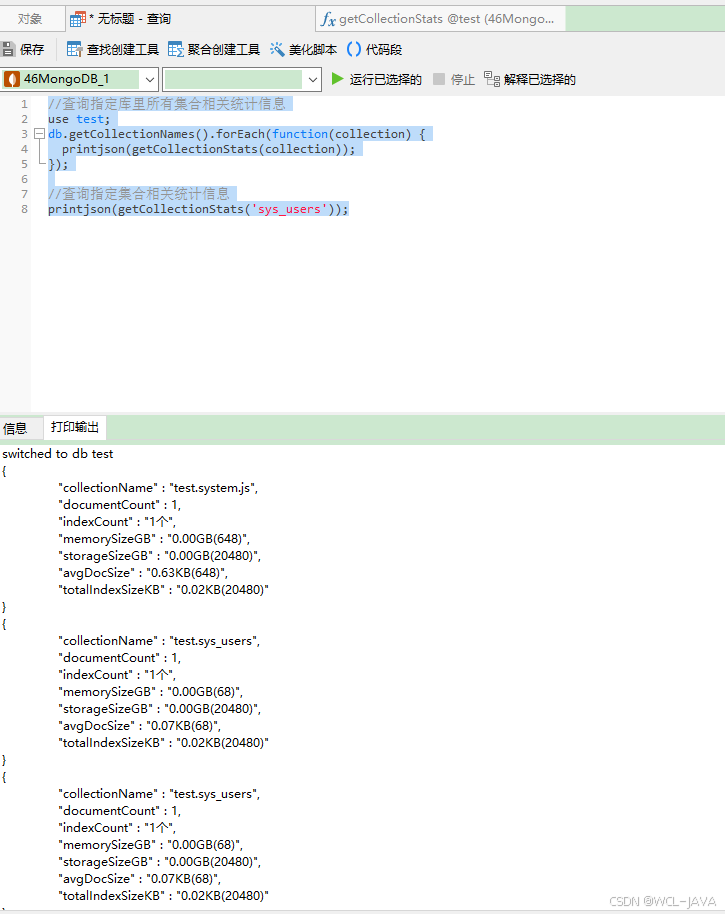
Task: Open the empty database selector dropdown
Action: click(x=312, y=79)
